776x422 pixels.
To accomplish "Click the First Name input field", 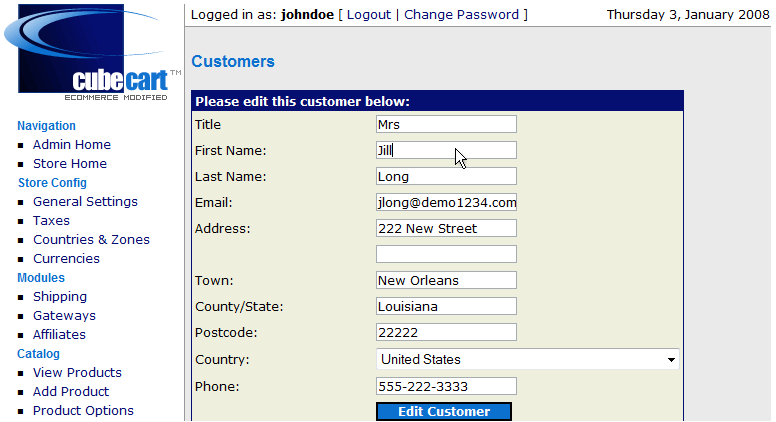I will click(x=446, y=150).
